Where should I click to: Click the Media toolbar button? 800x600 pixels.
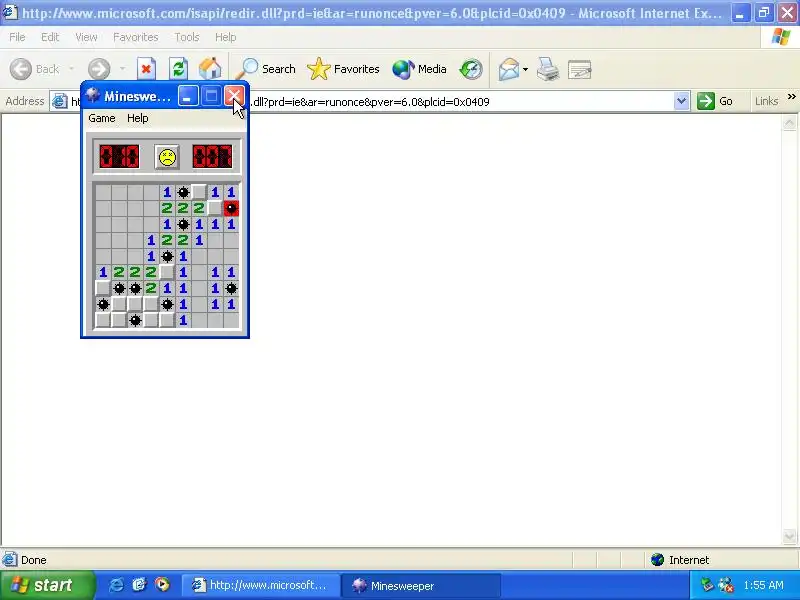coord(419,69)
